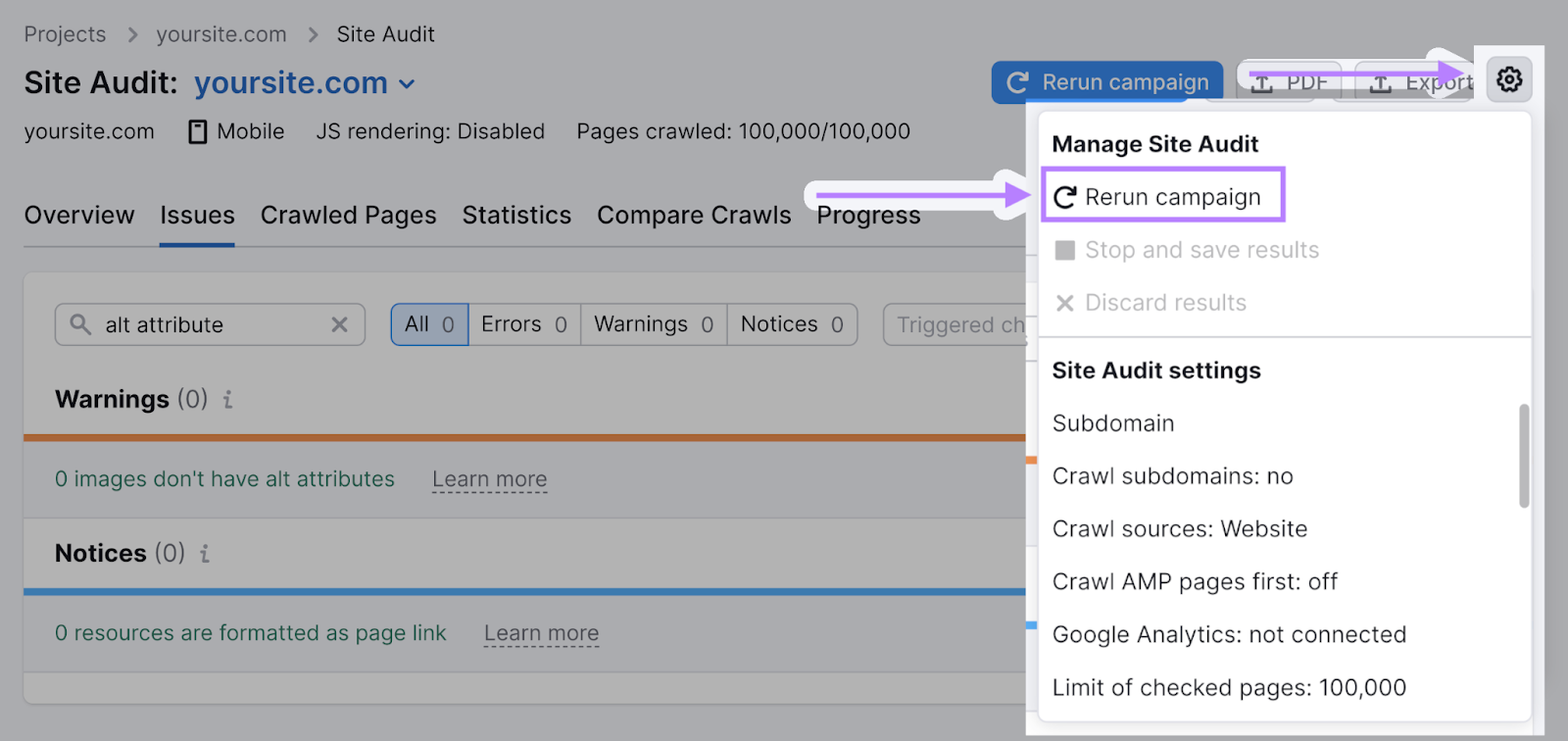Click the Site Audit settings heading
This screenshot has width=1568, height=741.
pos(1156,370)
